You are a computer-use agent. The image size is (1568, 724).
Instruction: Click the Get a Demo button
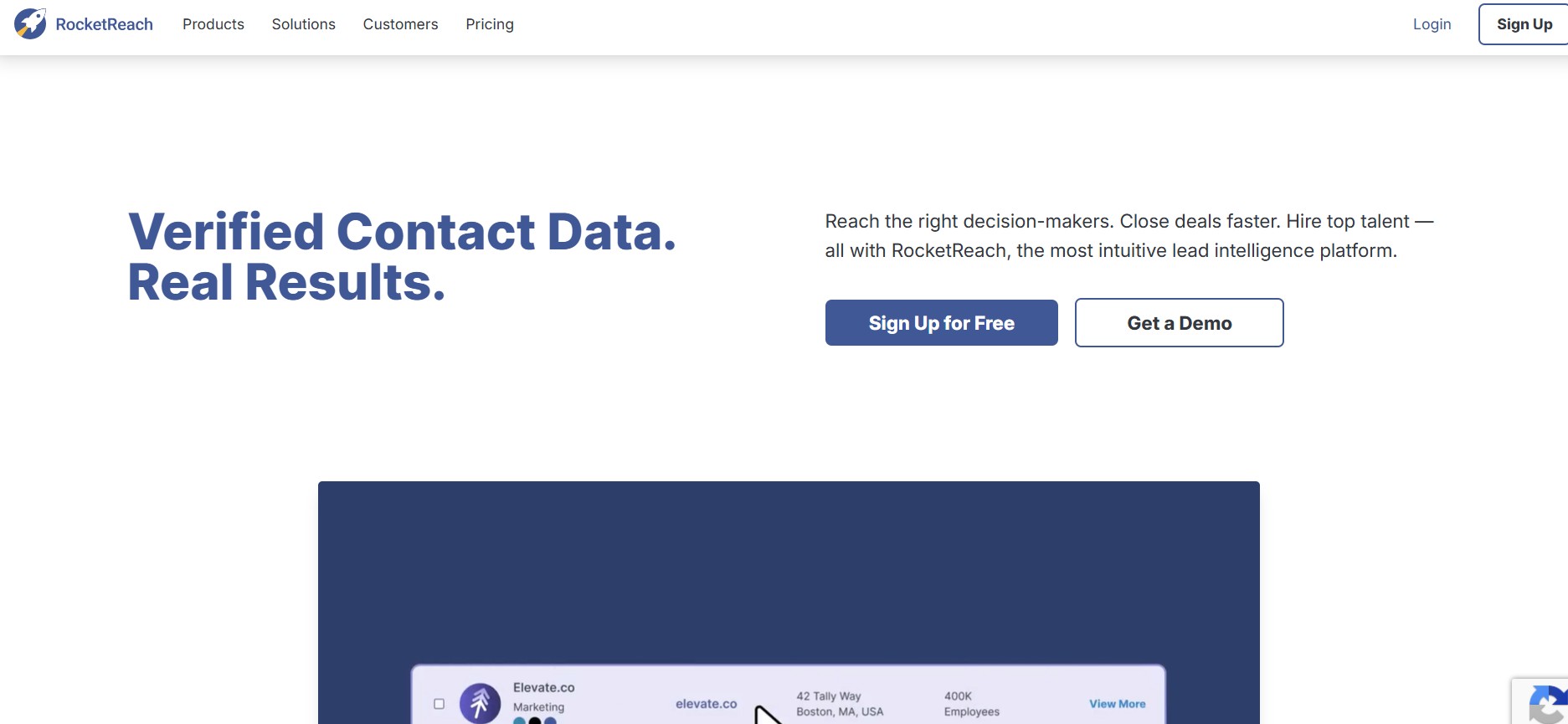[1179, 323]
